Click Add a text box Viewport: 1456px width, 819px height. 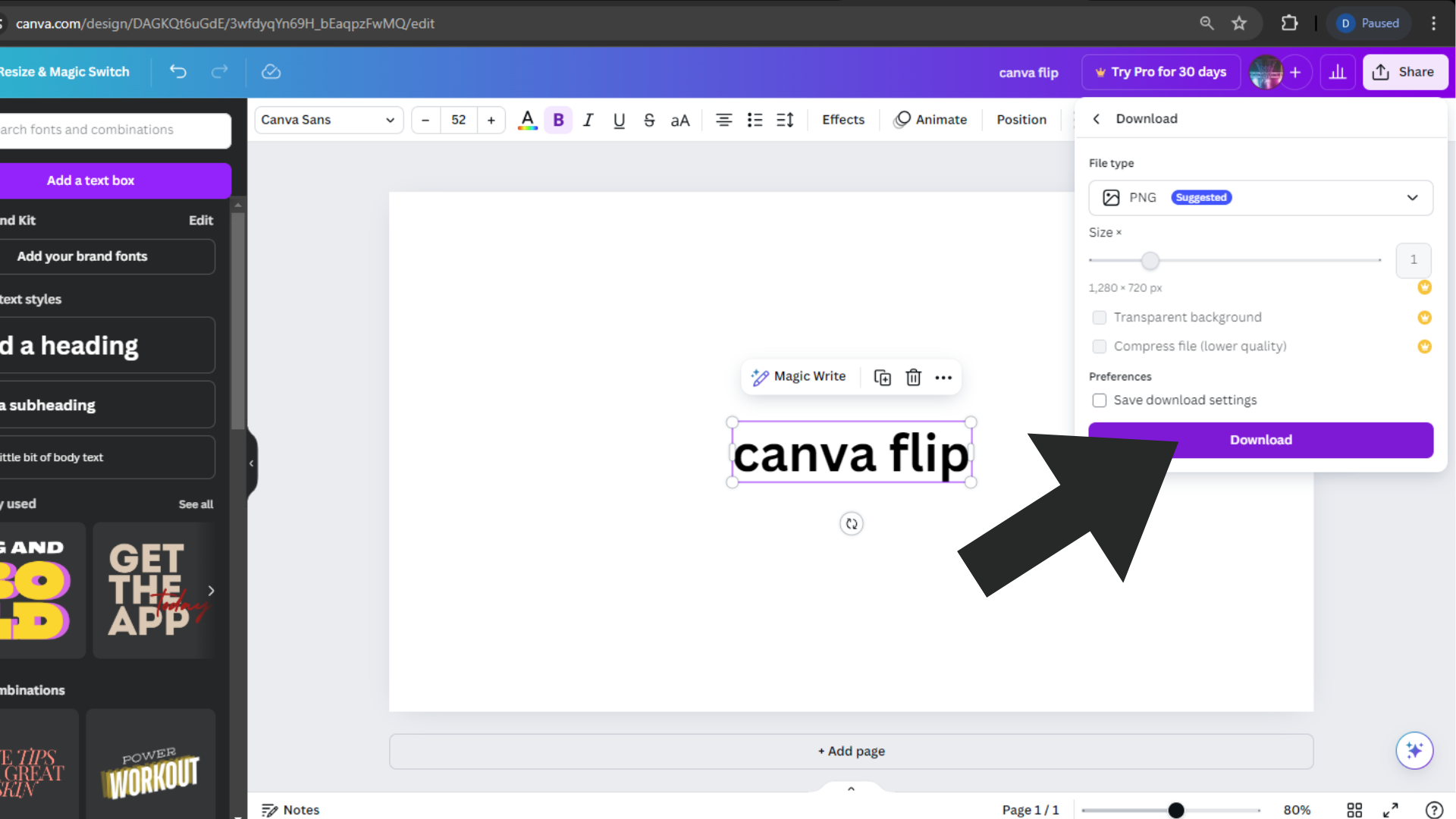click(115, 180)
